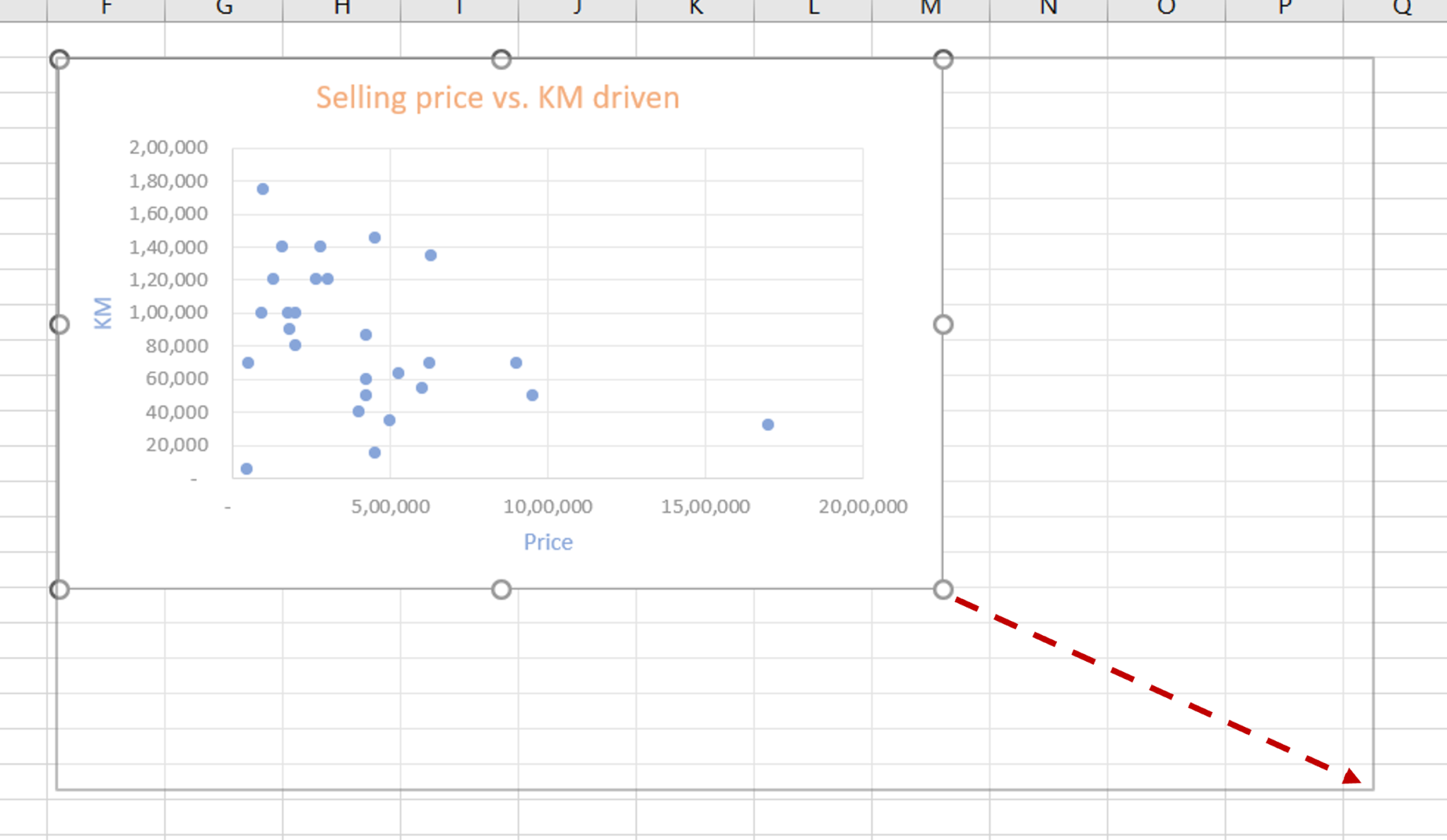Viewport: 1447px width, 840px height.
Task: Click the 40,000 vertical axis label
Action: [x=177, y=412]
